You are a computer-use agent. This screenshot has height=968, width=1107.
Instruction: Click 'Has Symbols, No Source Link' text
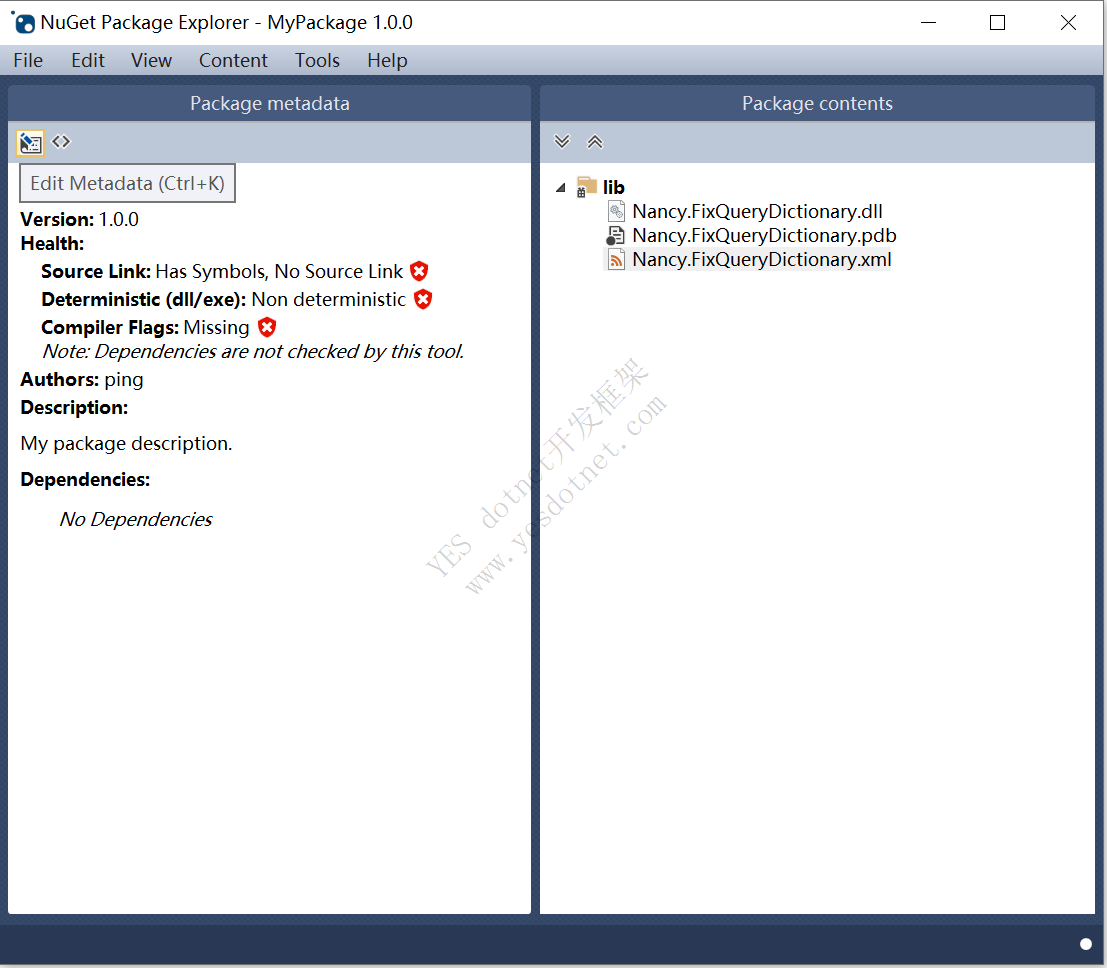279,271
